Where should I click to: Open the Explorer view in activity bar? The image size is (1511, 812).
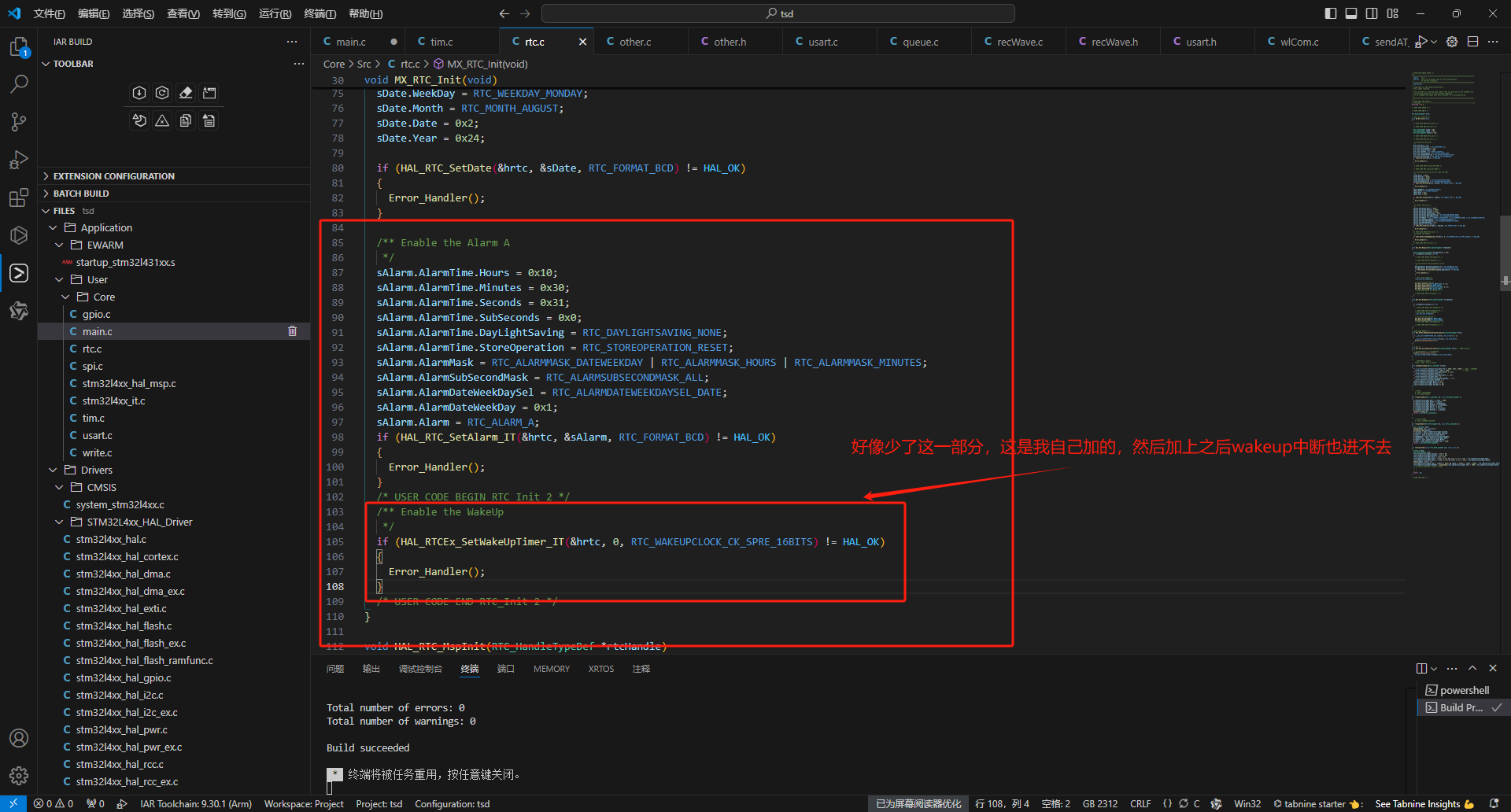click(x=19, y=48)
